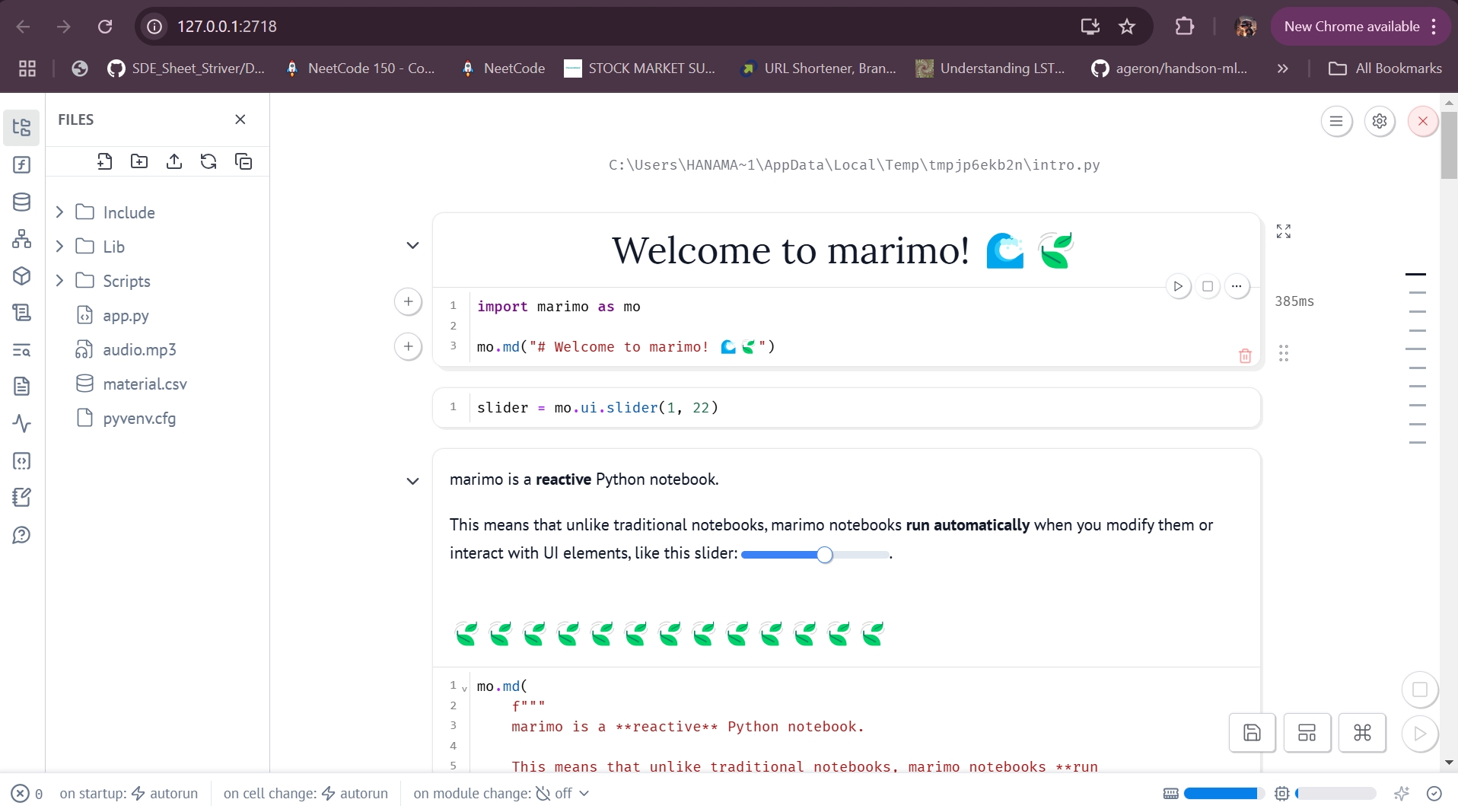The width and height of the screenshot is (1458, 812).
Task: Create a new folder in Files panel
Action: pos(139,161)
